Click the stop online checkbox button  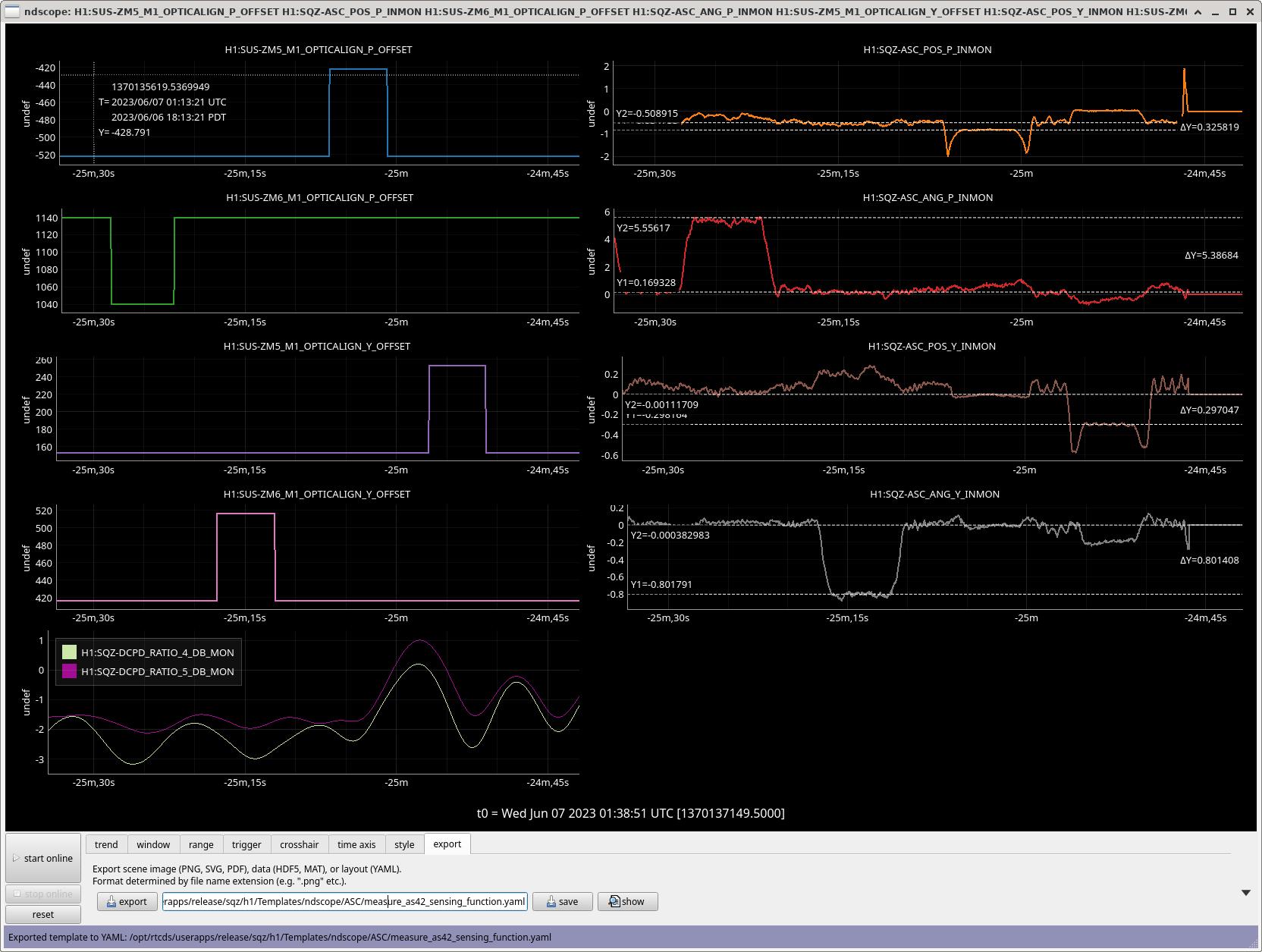point(43,894)
